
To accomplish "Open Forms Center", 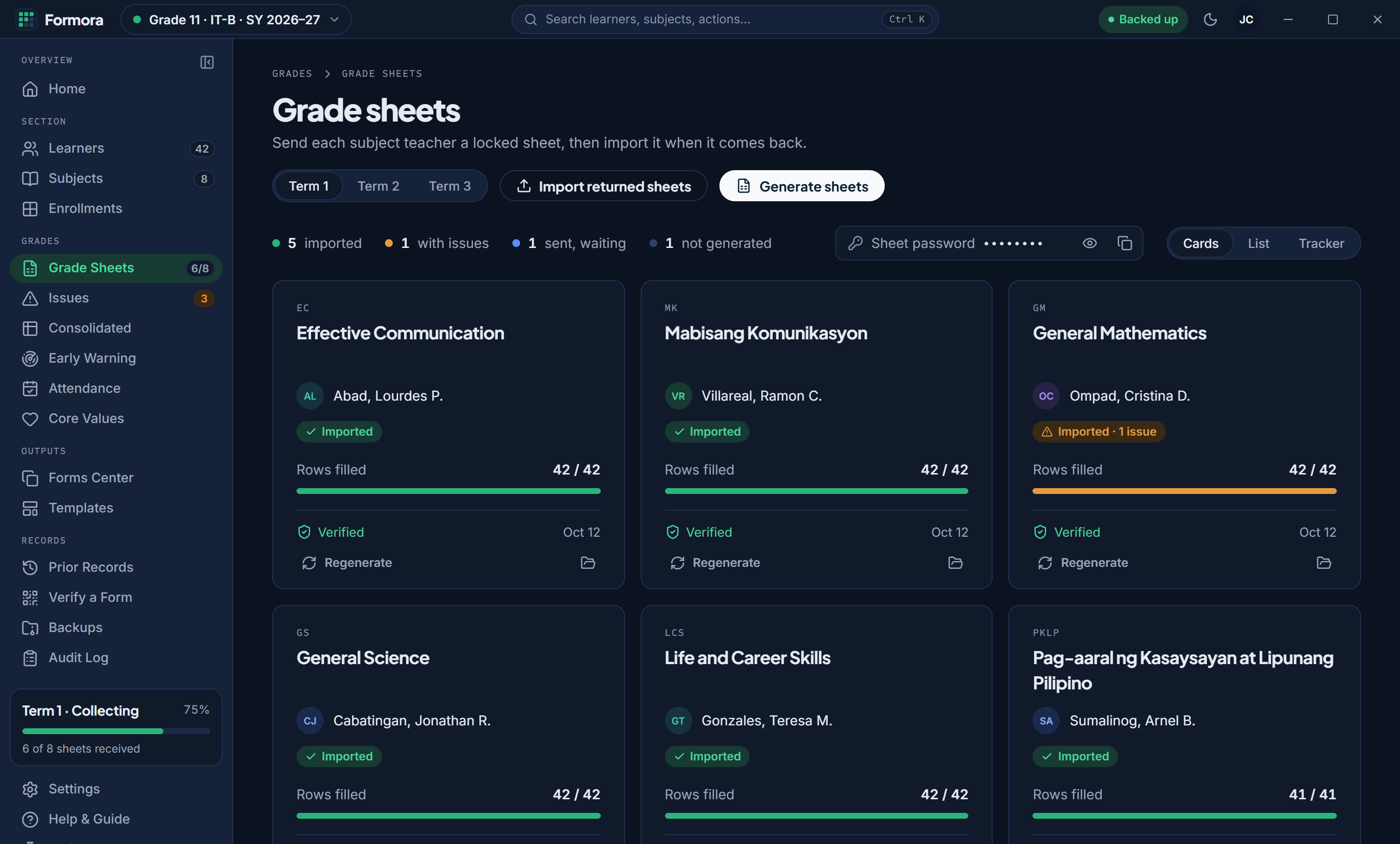I will tap(116, 478).
